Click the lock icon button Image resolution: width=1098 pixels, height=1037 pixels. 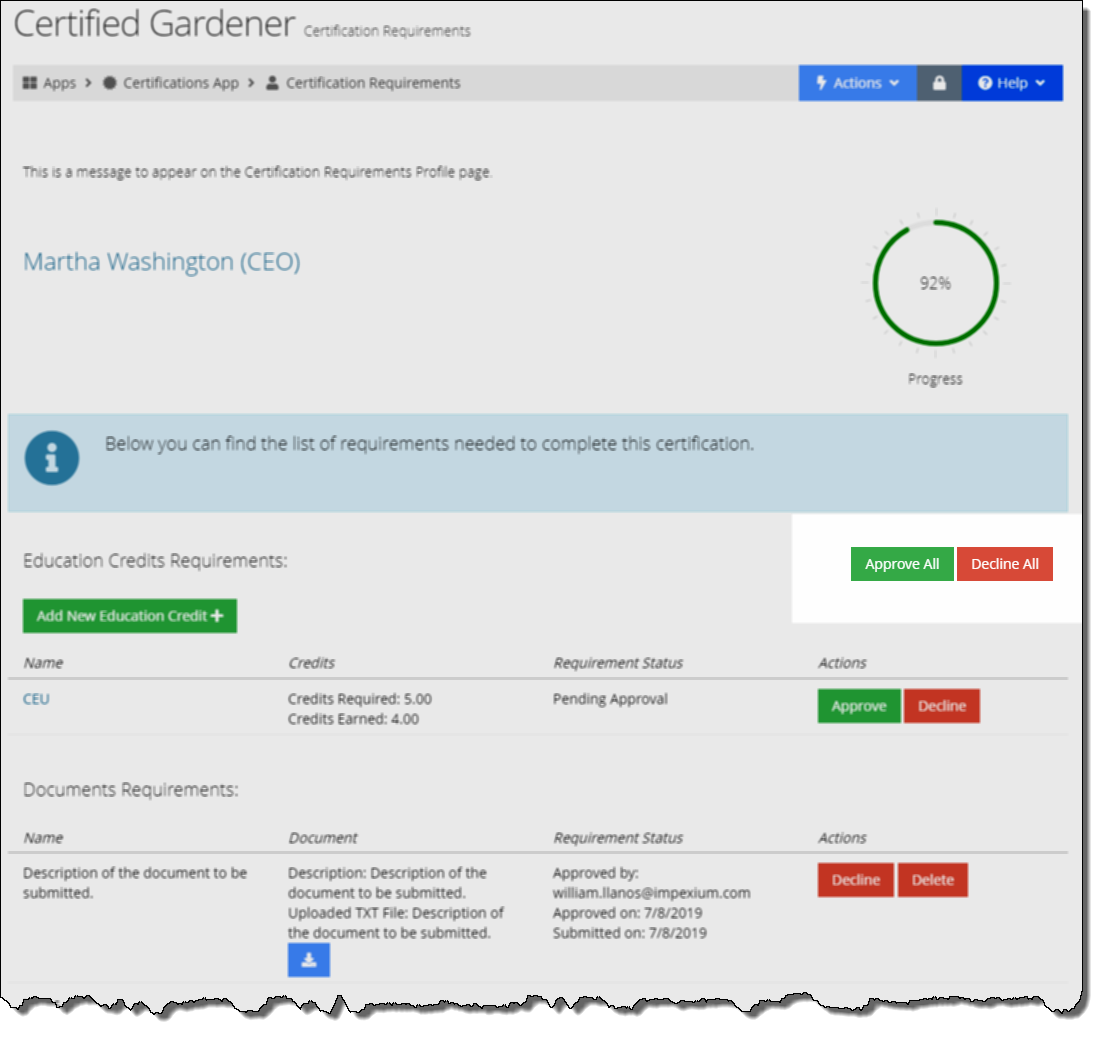coord(939,83)
